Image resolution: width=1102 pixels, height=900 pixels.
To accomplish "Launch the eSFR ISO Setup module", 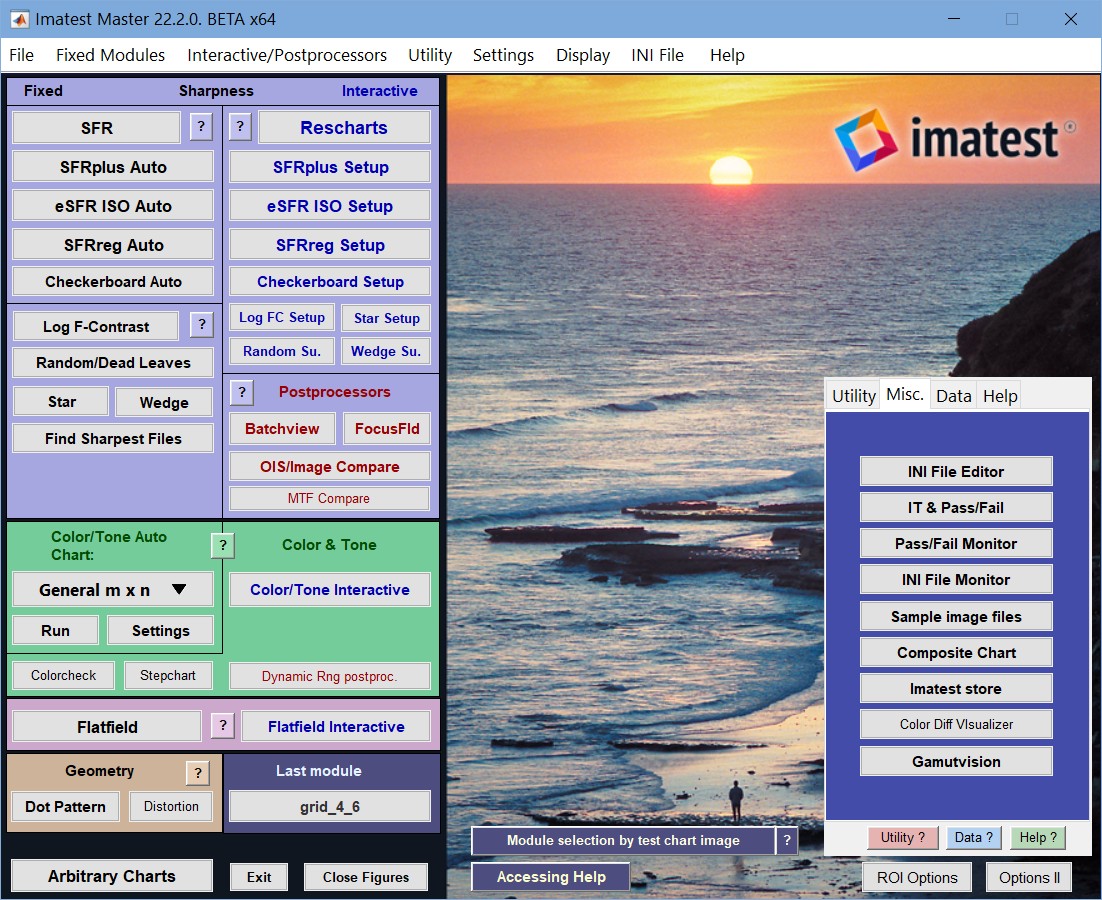I will (x=330, y=206).
